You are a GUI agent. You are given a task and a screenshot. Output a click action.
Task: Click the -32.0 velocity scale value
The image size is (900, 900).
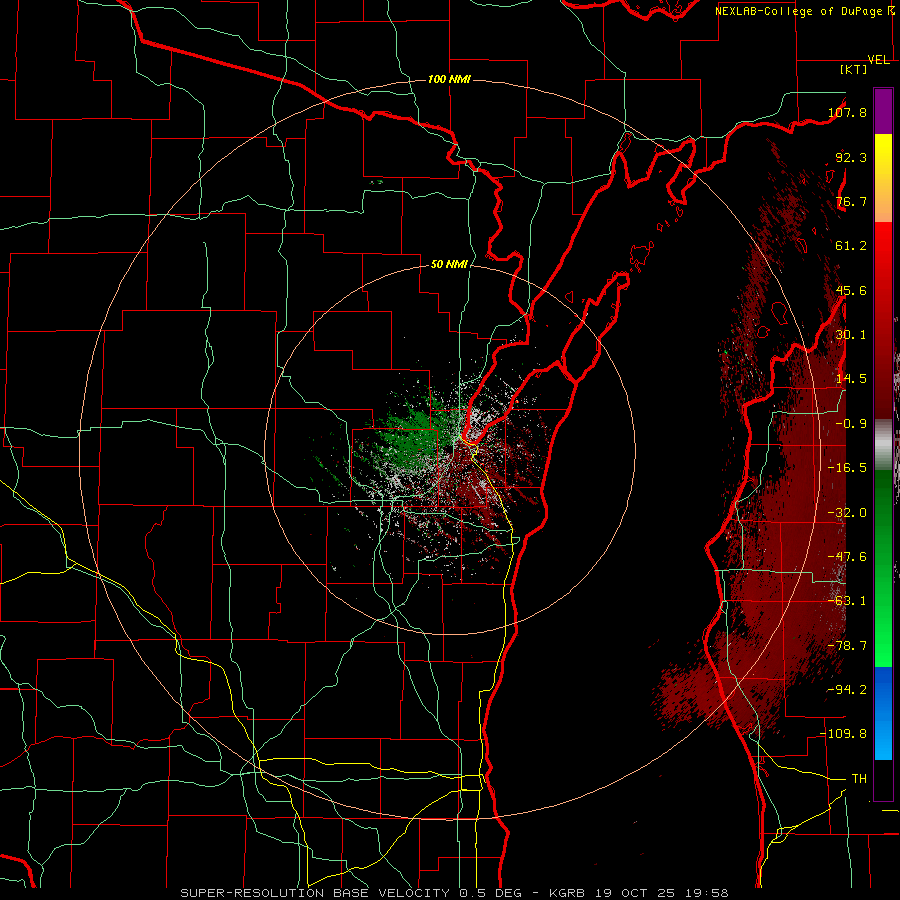coord(847,513)
